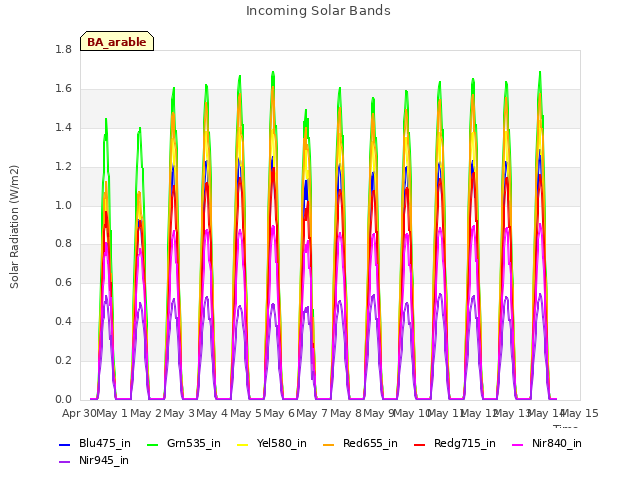Click the 1.0 y-axis tick label
Image resolution: width=640 pixels, height=480 pixels.
(x=63, y=205)
